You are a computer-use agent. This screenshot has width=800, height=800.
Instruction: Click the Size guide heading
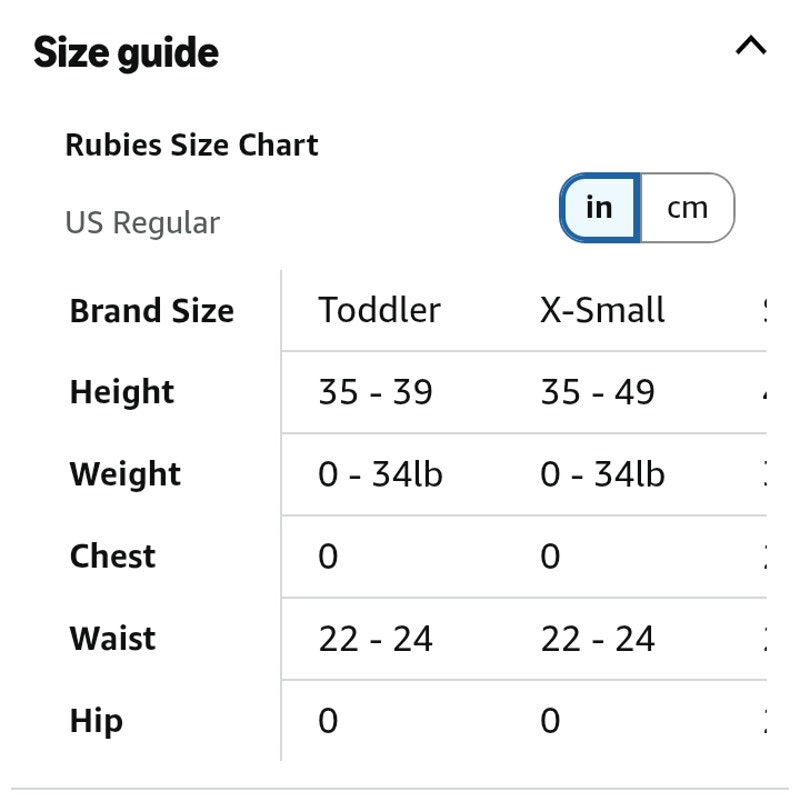coord(126,53)
